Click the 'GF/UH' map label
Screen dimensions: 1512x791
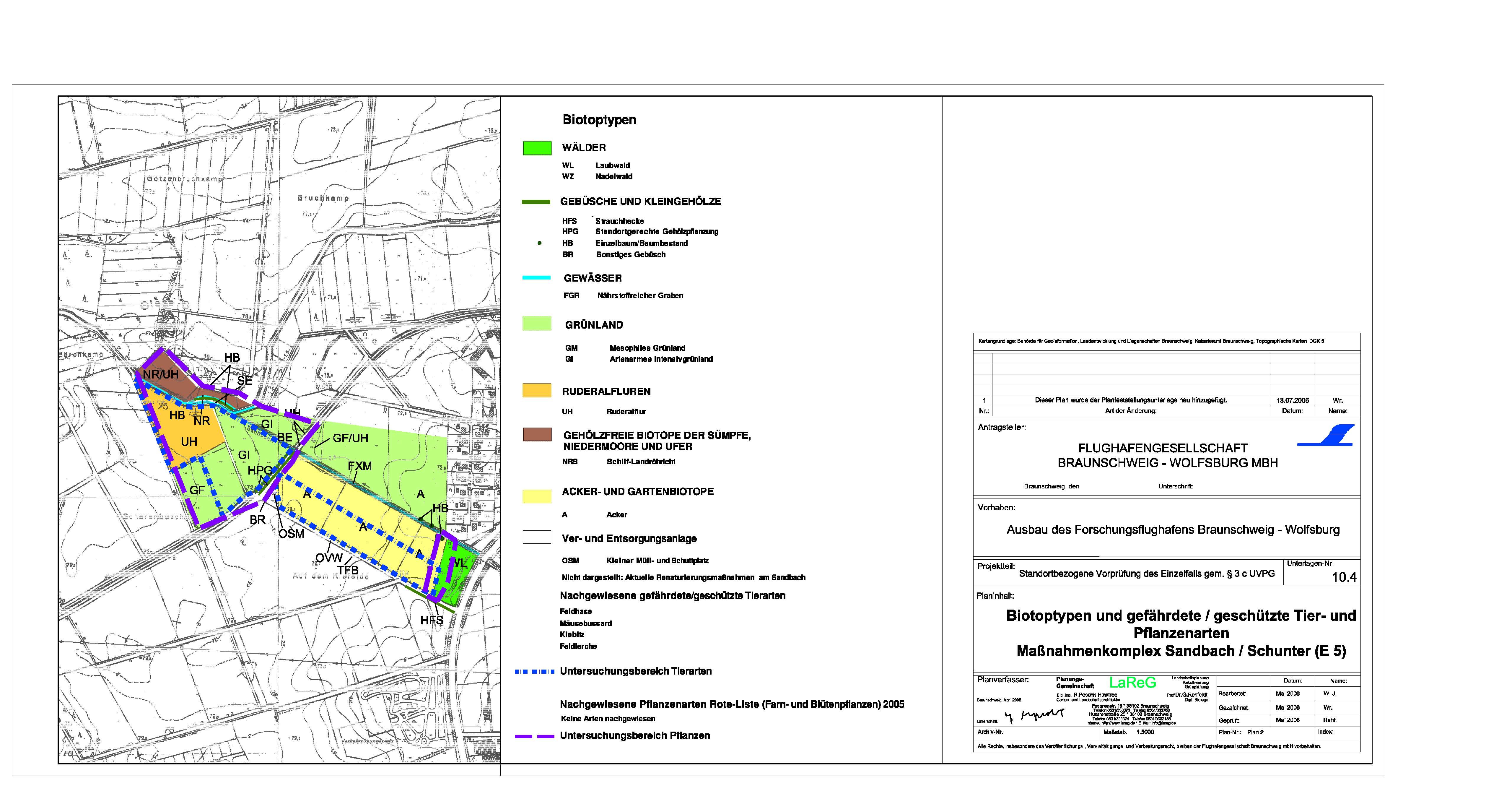[x=350, y=438]
